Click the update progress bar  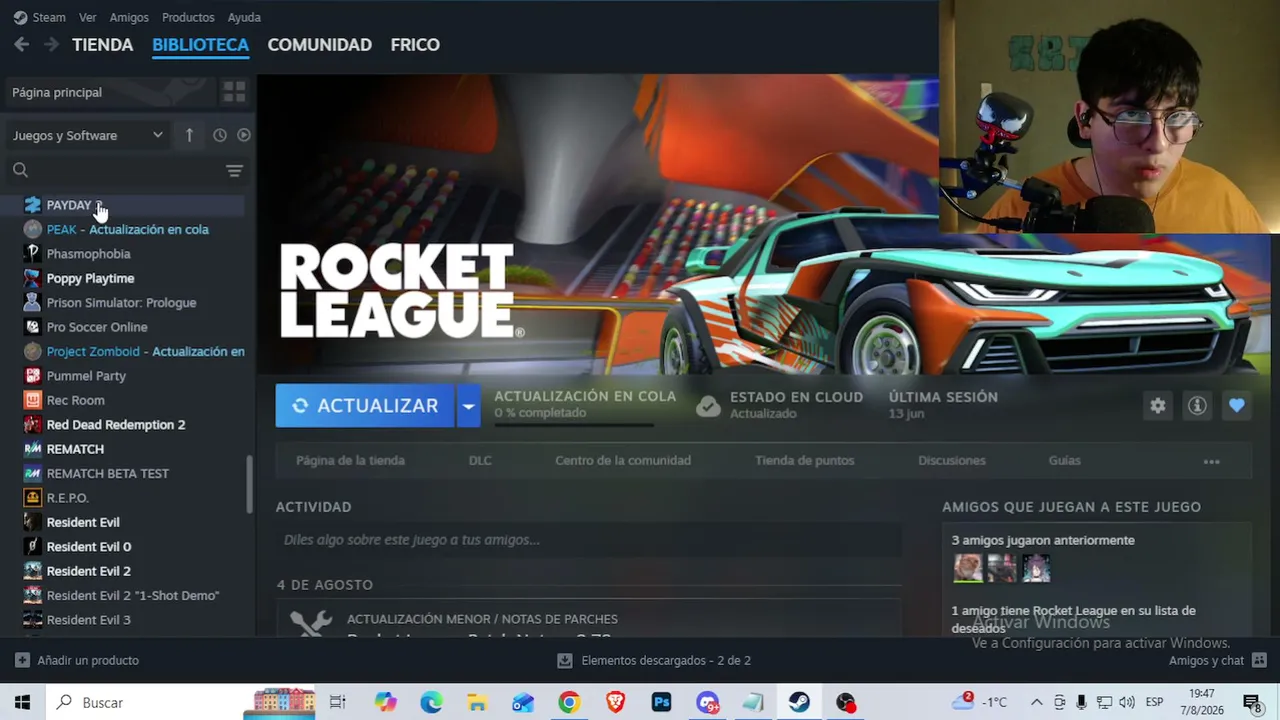coord(574,426)
